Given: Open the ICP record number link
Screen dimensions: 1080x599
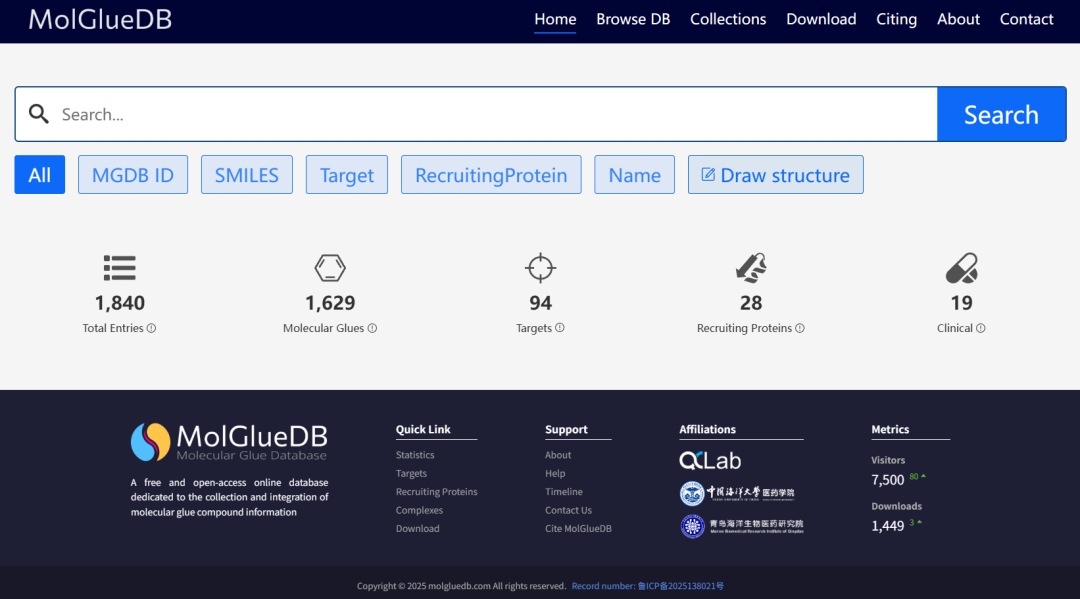Looking at the screenshot, I should point(647,586).
